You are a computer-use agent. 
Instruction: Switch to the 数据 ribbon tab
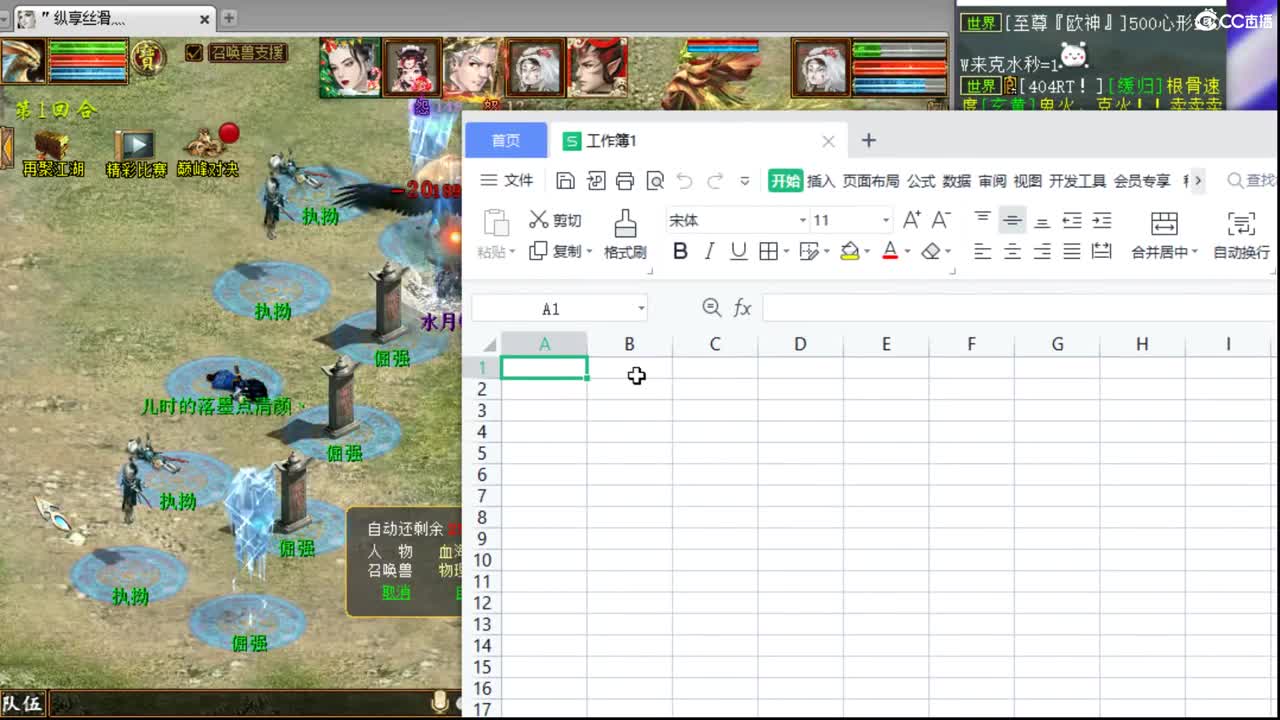pyautogui.click(x=957, y=181)
